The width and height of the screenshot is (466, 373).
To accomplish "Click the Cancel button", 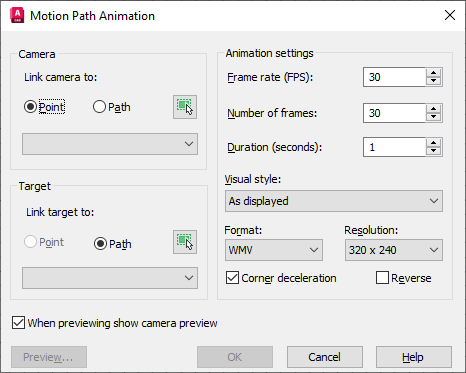I will pyautogui.click(x=325, y=357).
